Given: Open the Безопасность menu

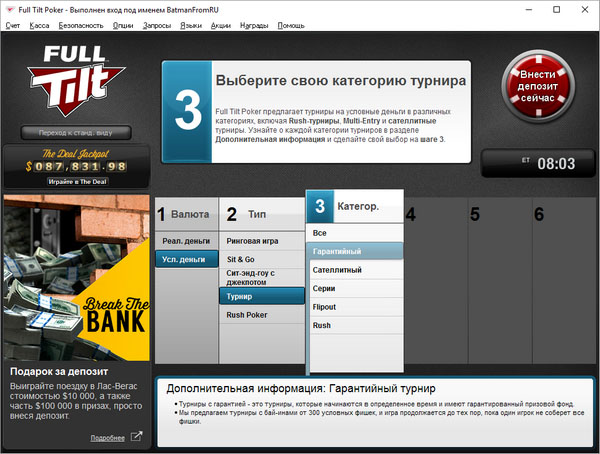Looking at the screenshot, I should tap(81, 25).
